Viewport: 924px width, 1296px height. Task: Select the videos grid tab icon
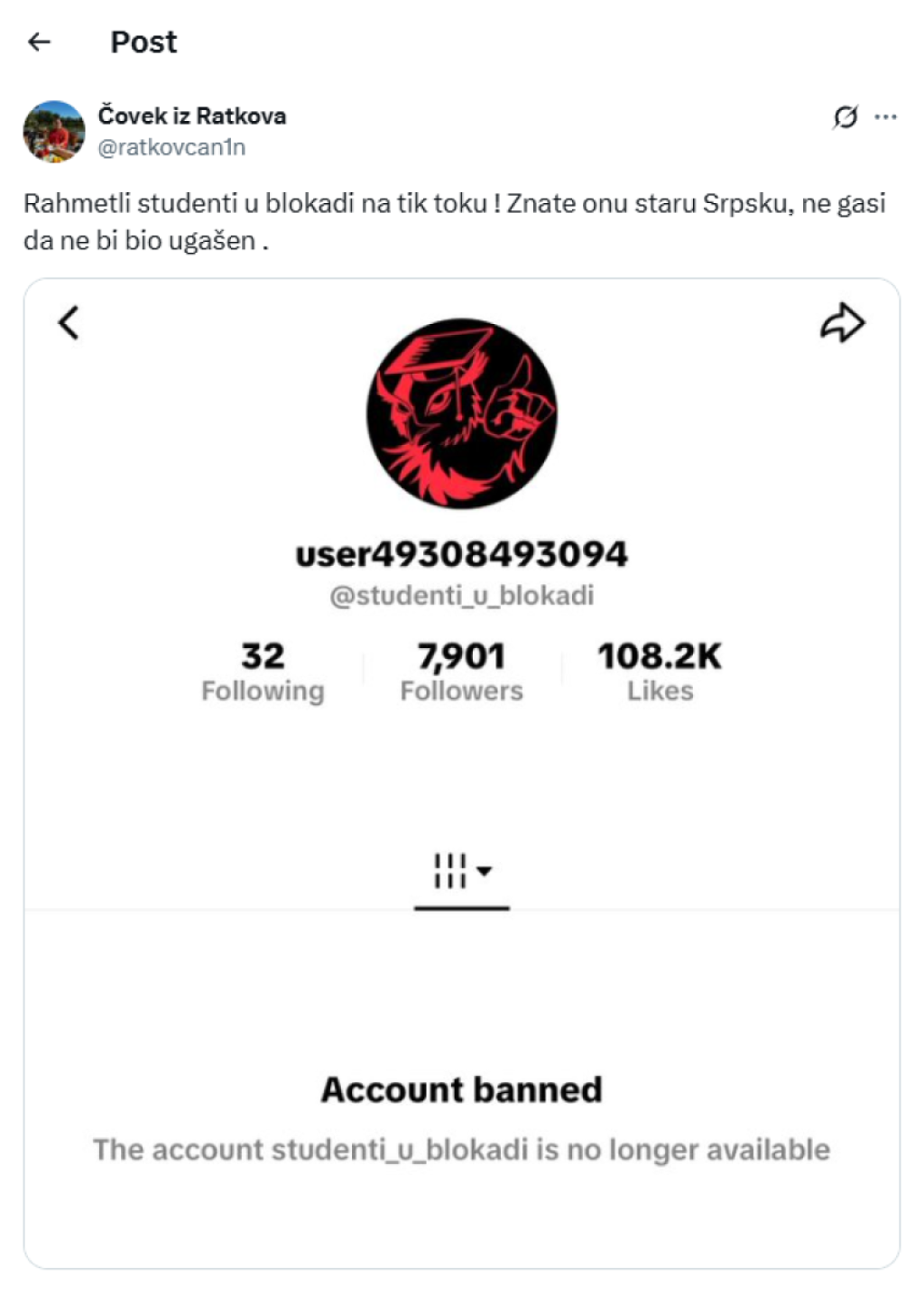tap(449, 871)
